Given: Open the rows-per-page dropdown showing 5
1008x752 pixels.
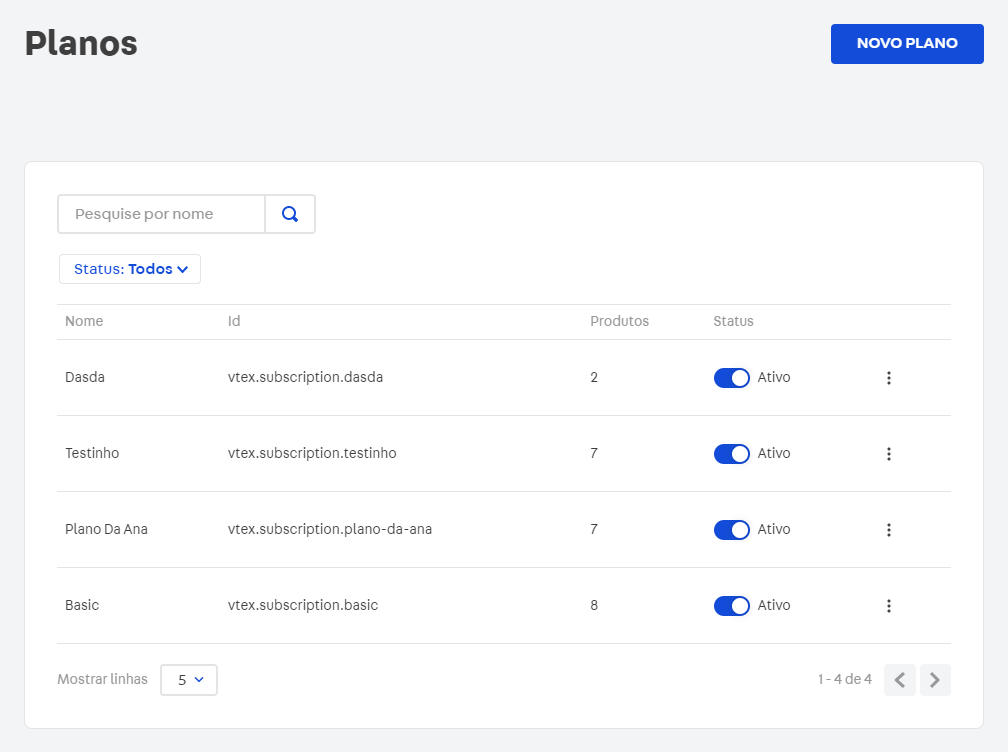Looking at the screenshot, I should pos(189,680).
